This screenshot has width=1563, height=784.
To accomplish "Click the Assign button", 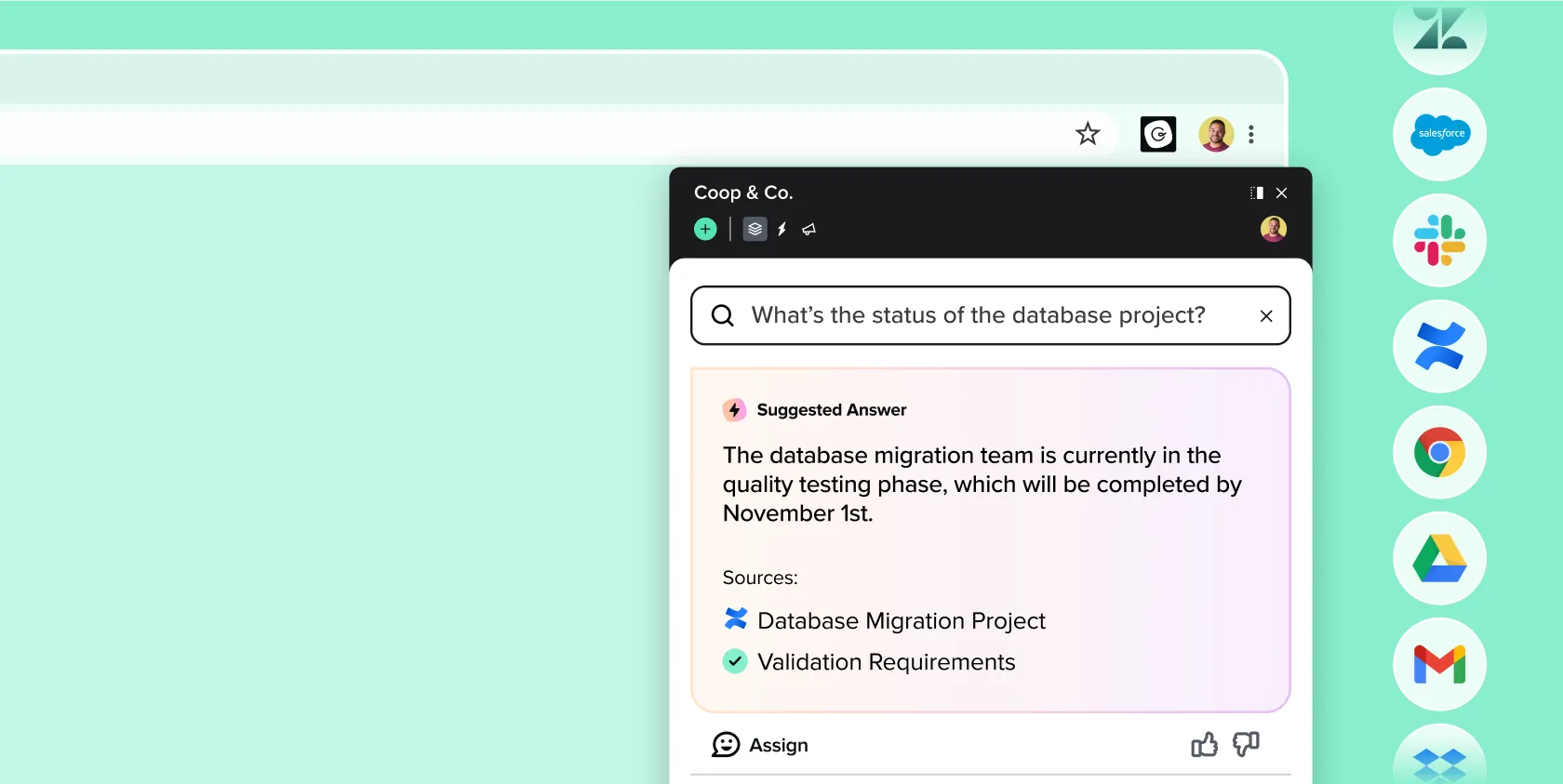I will tap(760, 745).
